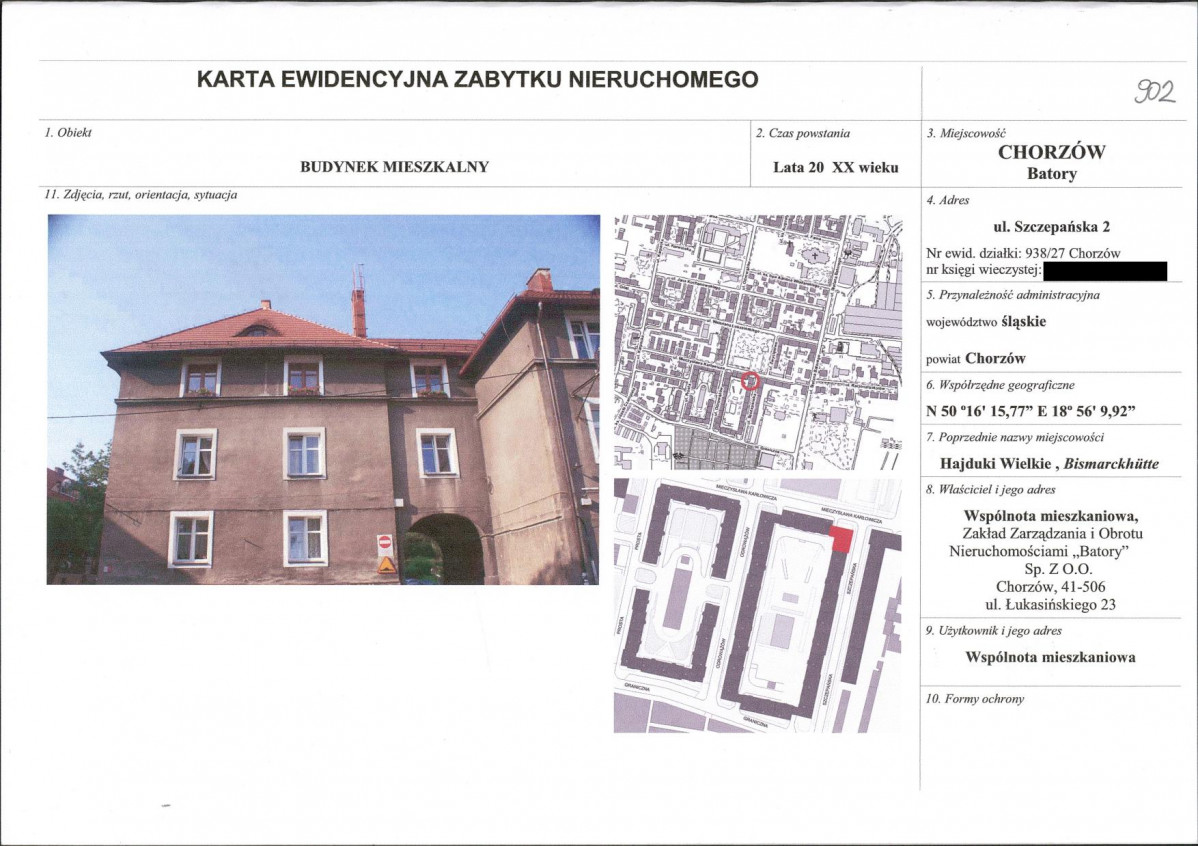This screenshot has height=846, width=1198.
Task: Click the handwritten number 902
Action: 1154,92
